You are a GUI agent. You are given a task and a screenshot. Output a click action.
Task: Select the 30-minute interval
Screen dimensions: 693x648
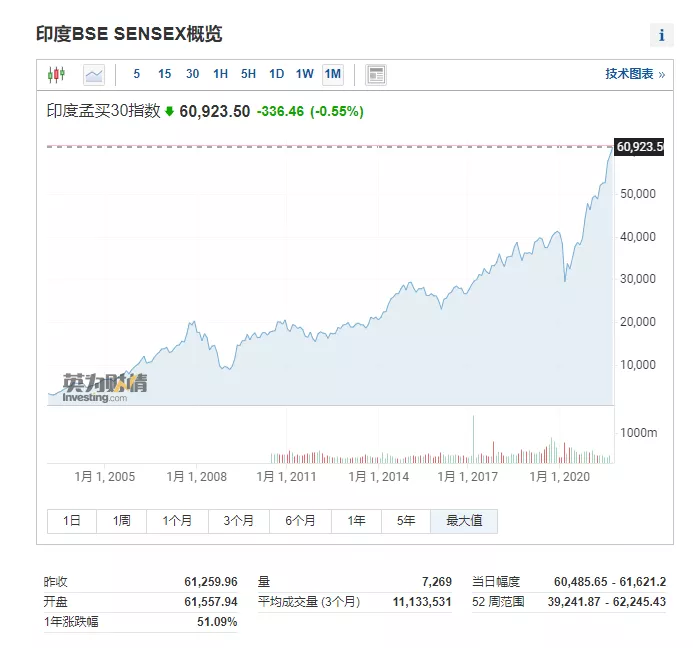192,74
